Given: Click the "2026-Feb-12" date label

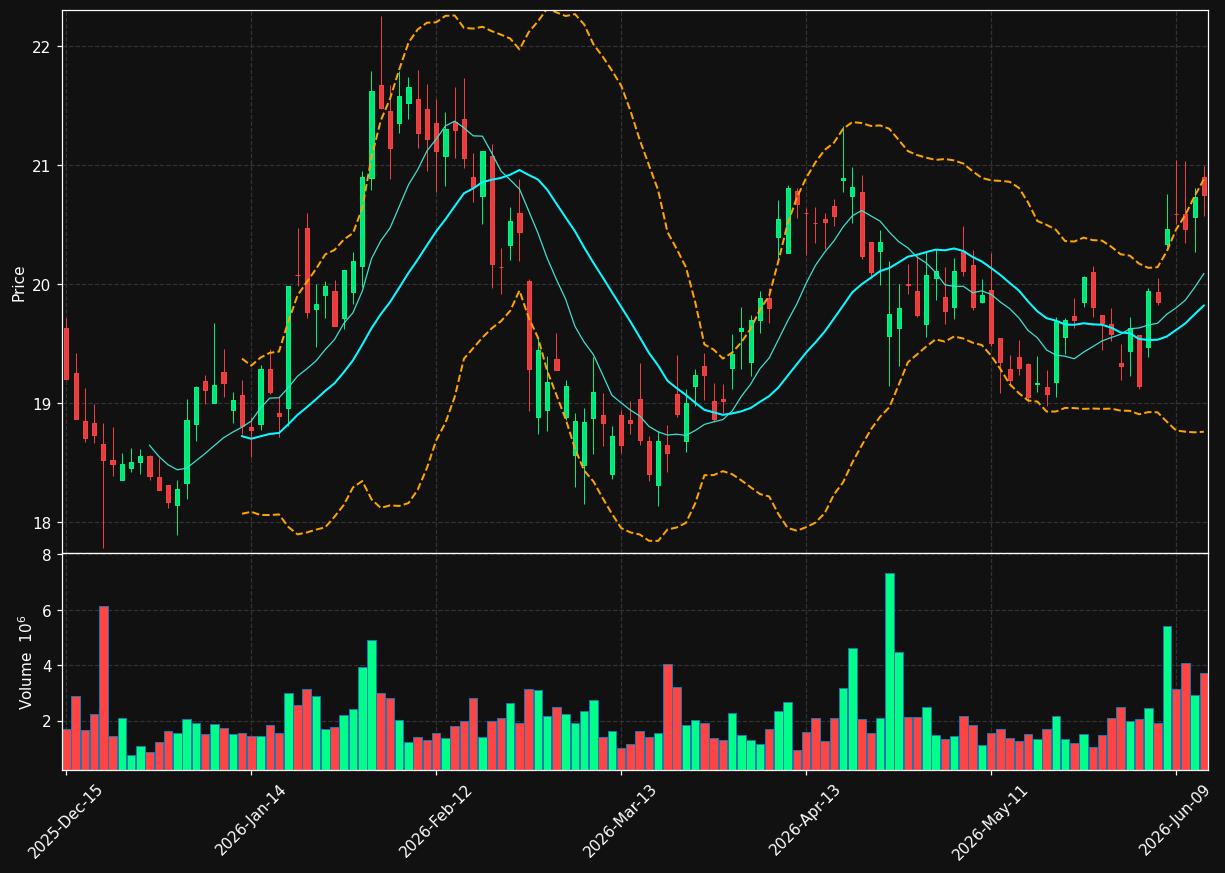Looking at the screenshot, I should coord(436,820).
